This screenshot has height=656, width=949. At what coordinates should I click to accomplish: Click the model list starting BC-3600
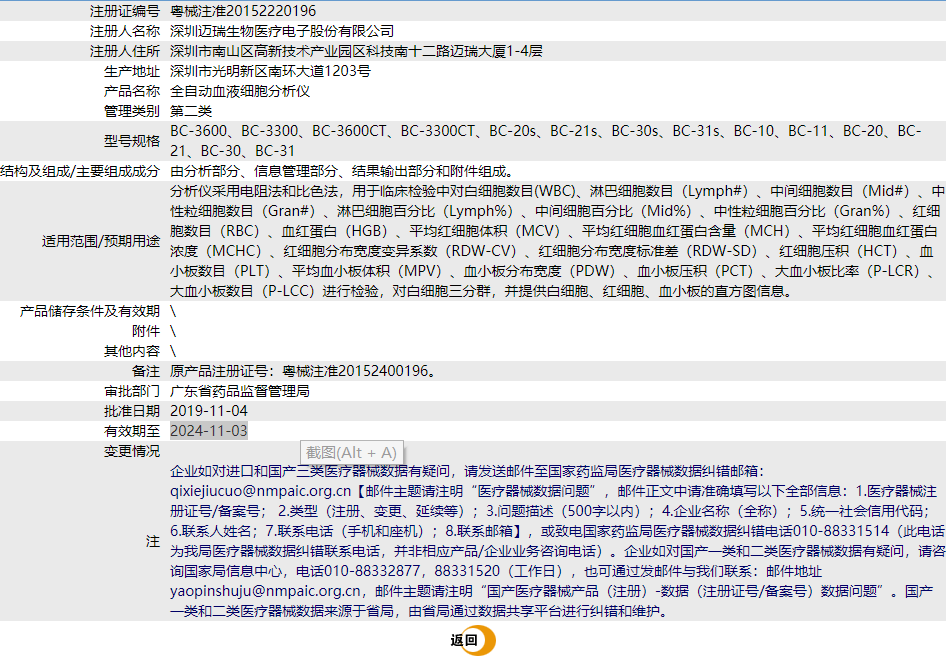tap(546, 141)
